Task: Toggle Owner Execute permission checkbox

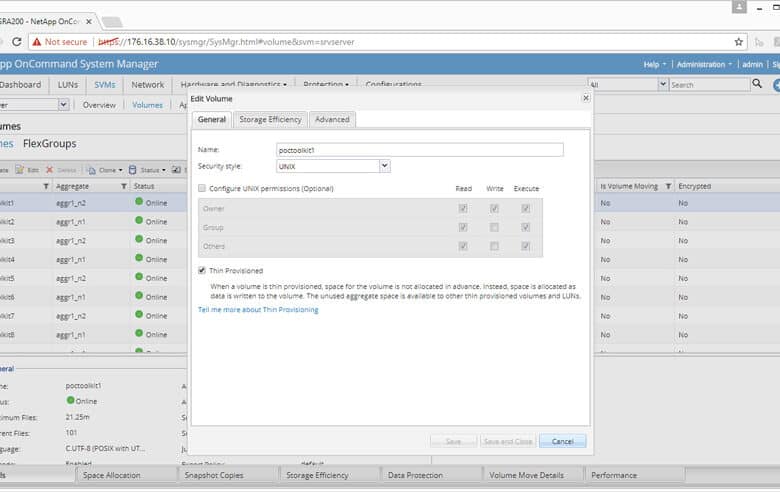Action: click(x=525, y=208)
